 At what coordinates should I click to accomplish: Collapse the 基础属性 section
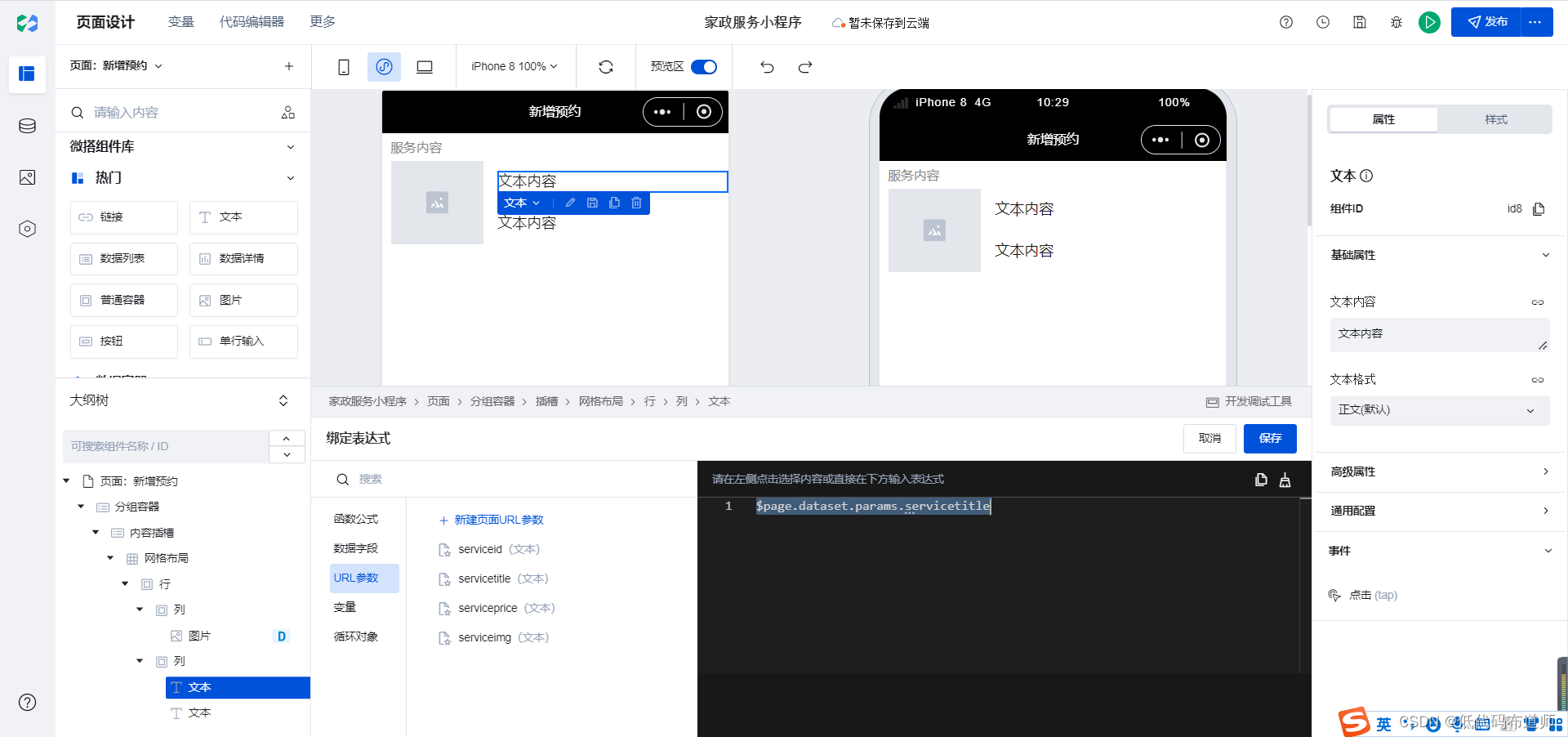pyautogui.click(x=1545, y=255)
